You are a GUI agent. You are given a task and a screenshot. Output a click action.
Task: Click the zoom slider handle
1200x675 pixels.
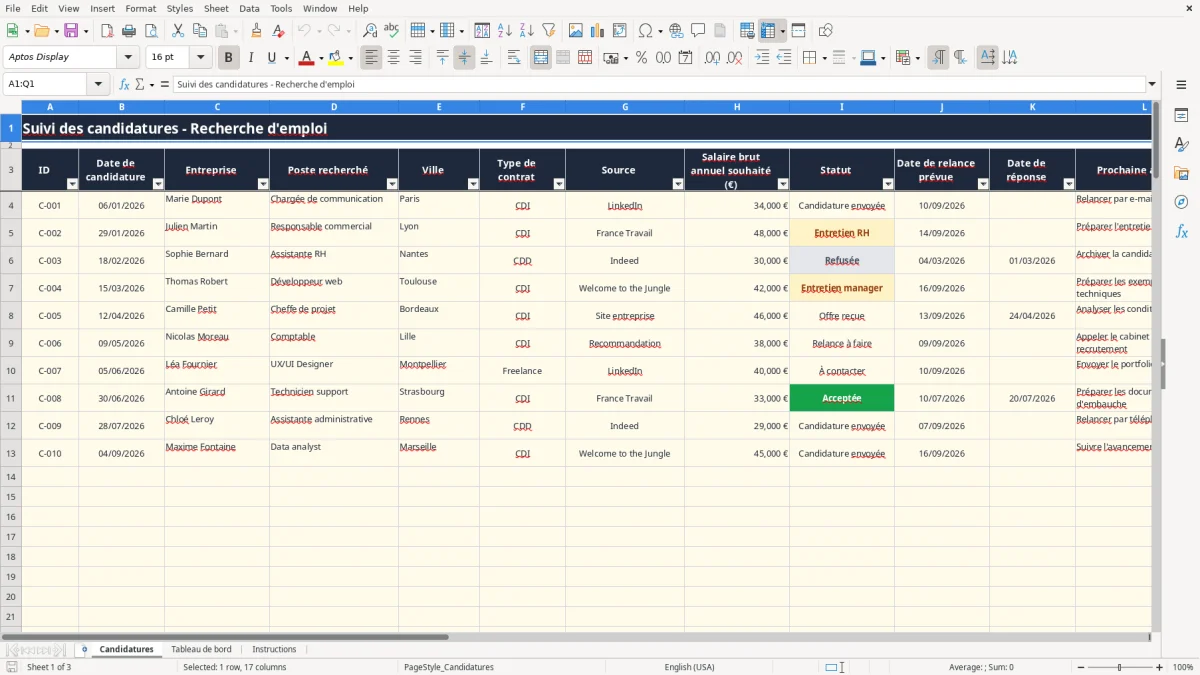click(1120, 667)
